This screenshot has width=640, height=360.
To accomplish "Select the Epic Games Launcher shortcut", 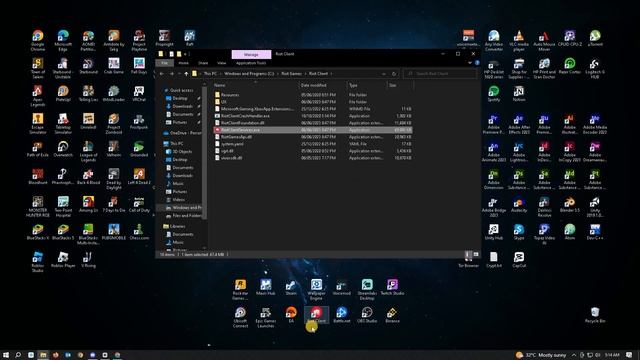I will [x=266, y=317].
